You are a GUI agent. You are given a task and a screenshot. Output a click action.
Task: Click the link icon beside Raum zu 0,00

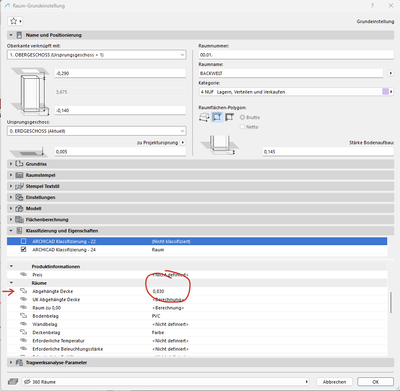click(x=23, y=307)
